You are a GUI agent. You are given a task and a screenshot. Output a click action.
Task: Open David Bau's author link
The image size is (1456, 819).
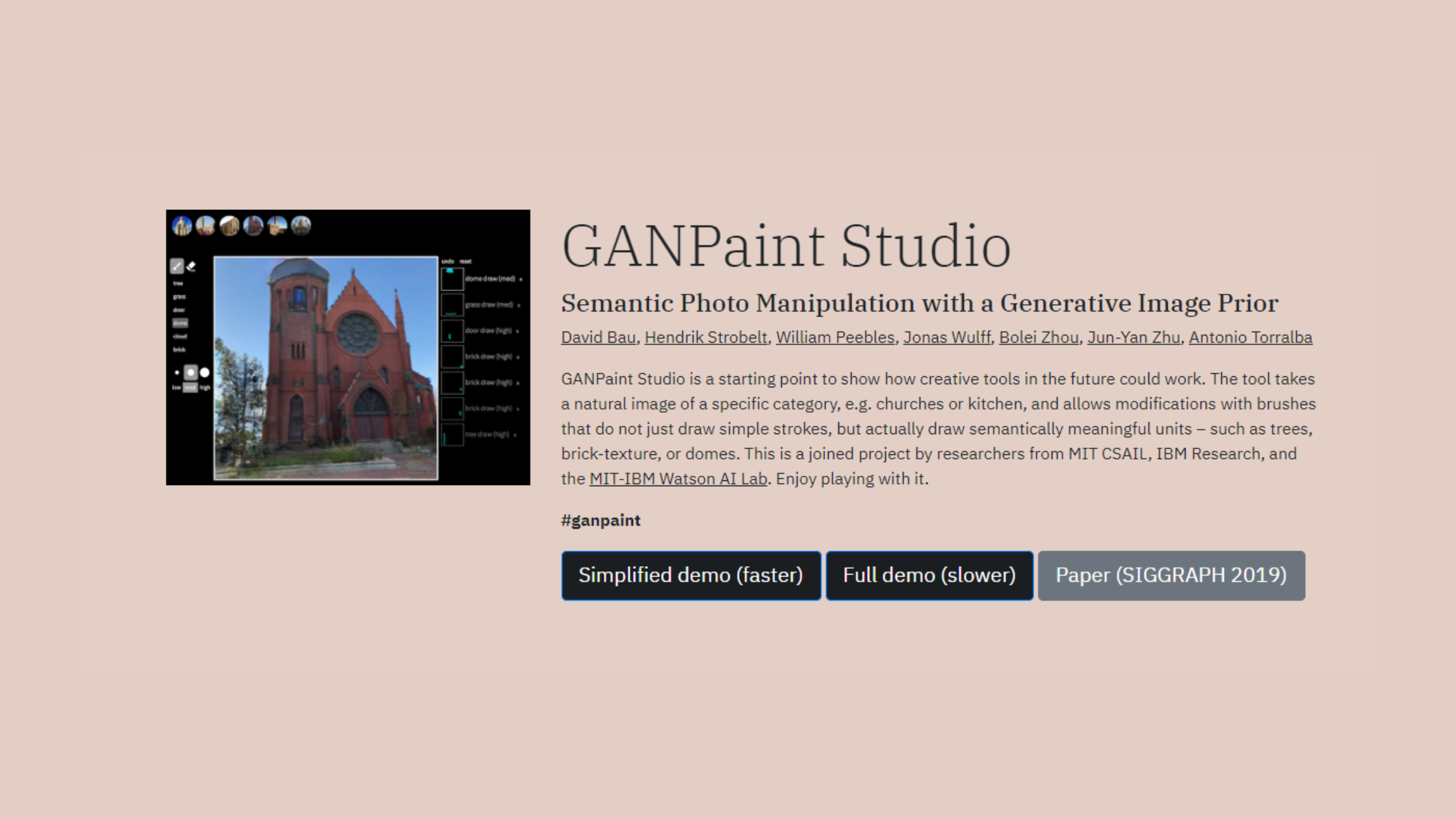598,337
